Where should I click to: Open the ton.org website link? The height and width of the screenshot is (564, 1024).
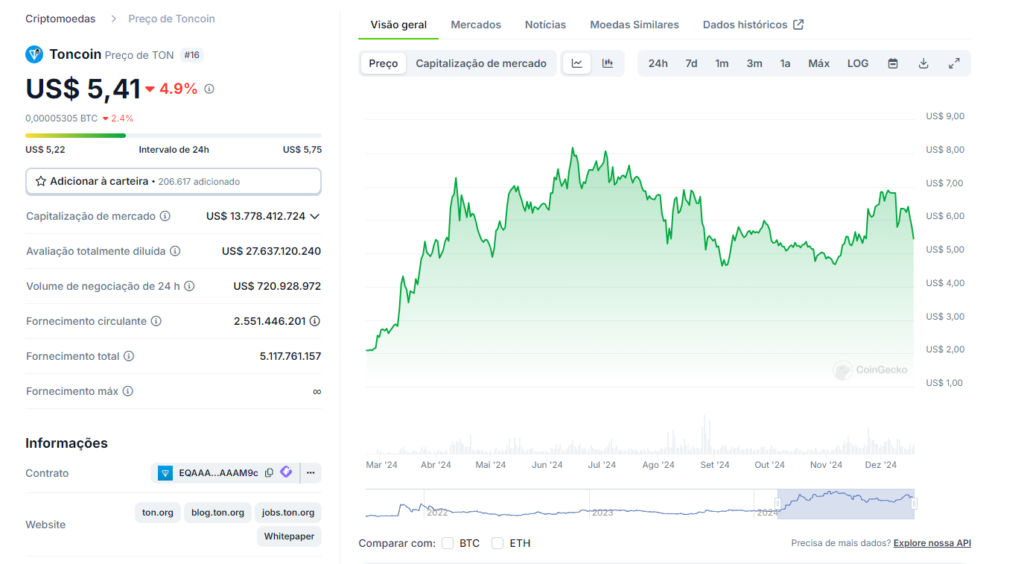157,512
